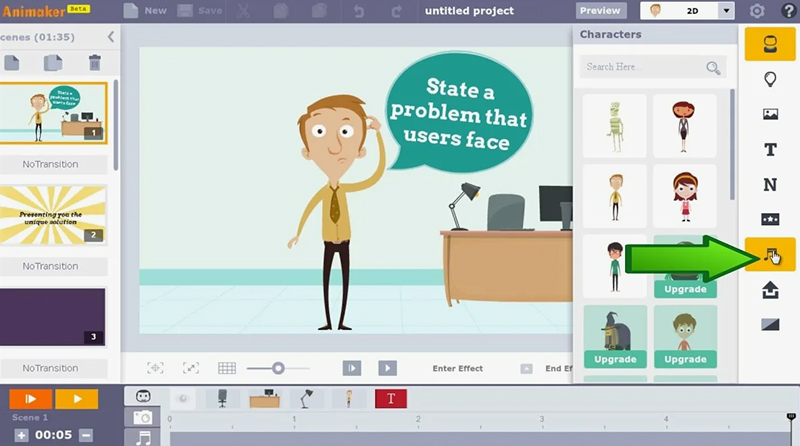Click the upload icon in right sidebar
This screenshot has width=800, height=446.
pyautogui.click(x=770, y=290)
